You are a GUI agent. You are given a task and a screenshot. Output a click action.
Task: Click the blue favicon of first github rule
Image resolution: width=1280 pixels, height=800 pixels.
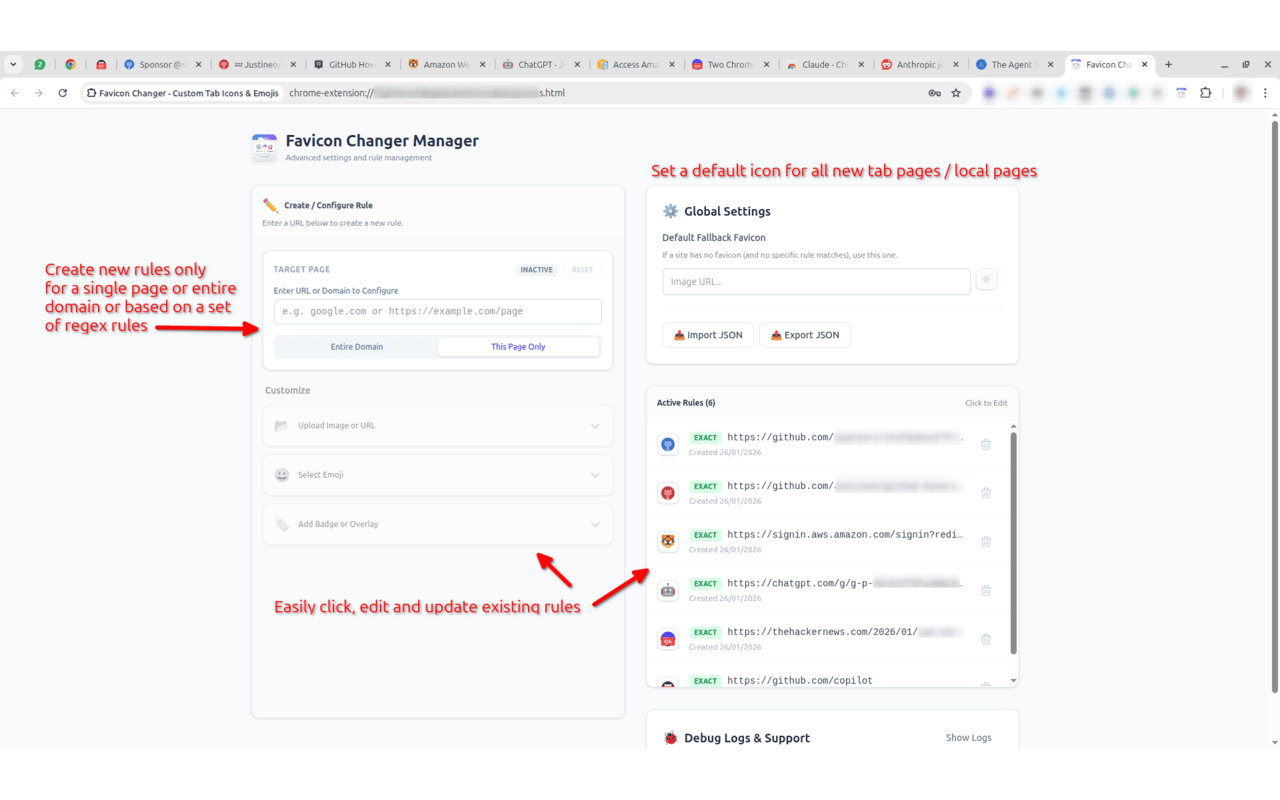(x=668, y=444)
